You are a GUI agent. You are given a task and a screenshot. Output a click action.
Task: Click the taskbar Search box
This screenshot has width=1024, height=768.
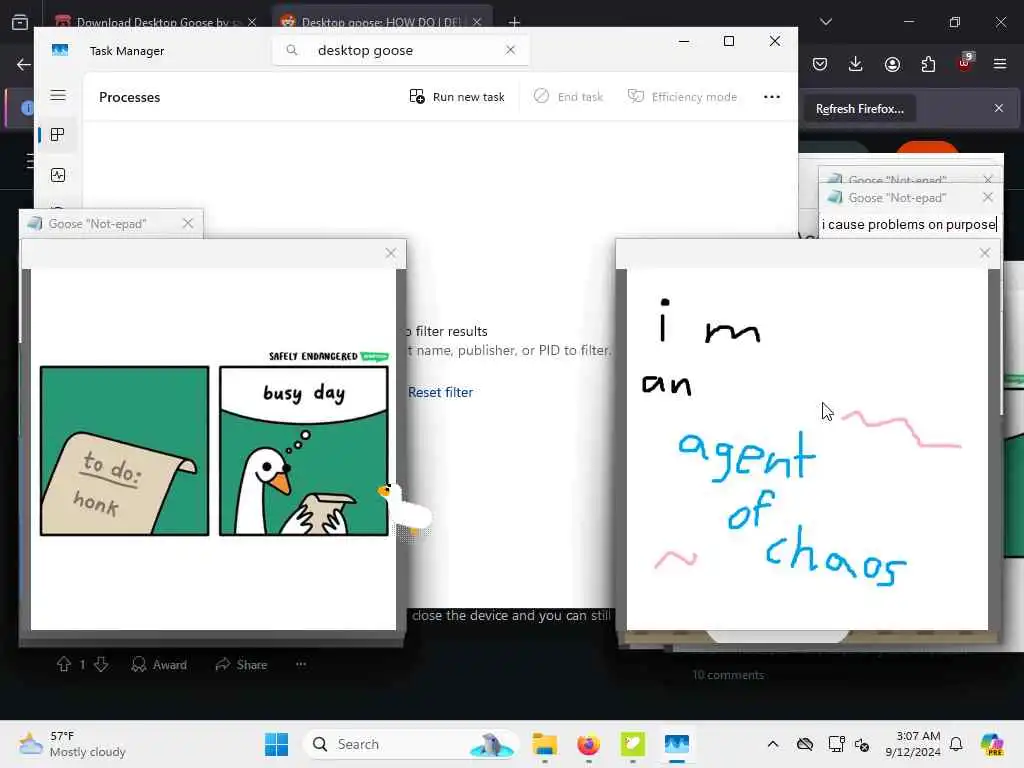[410, 744]
